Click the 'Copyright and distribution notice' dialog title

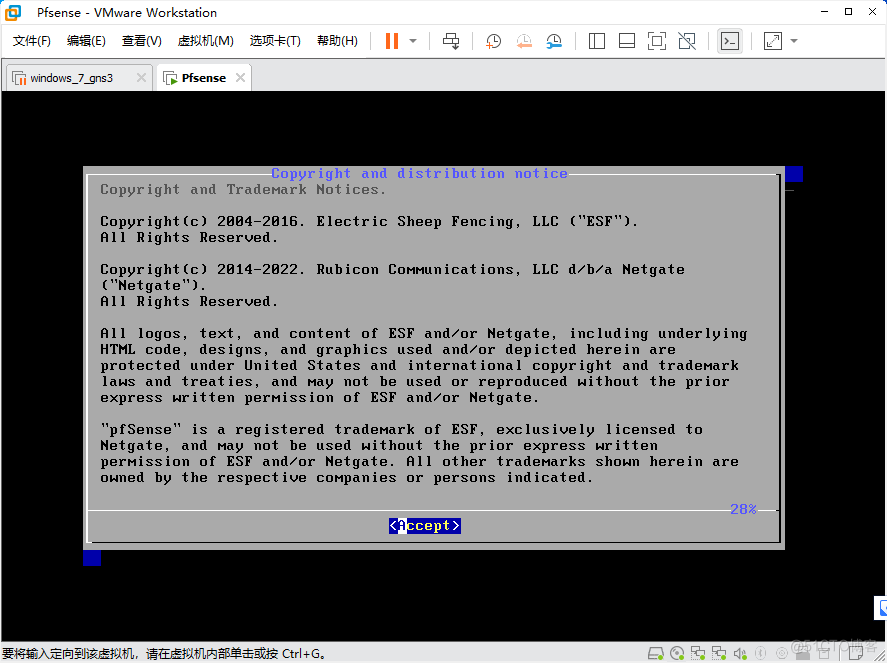click(x=419, y=173)
